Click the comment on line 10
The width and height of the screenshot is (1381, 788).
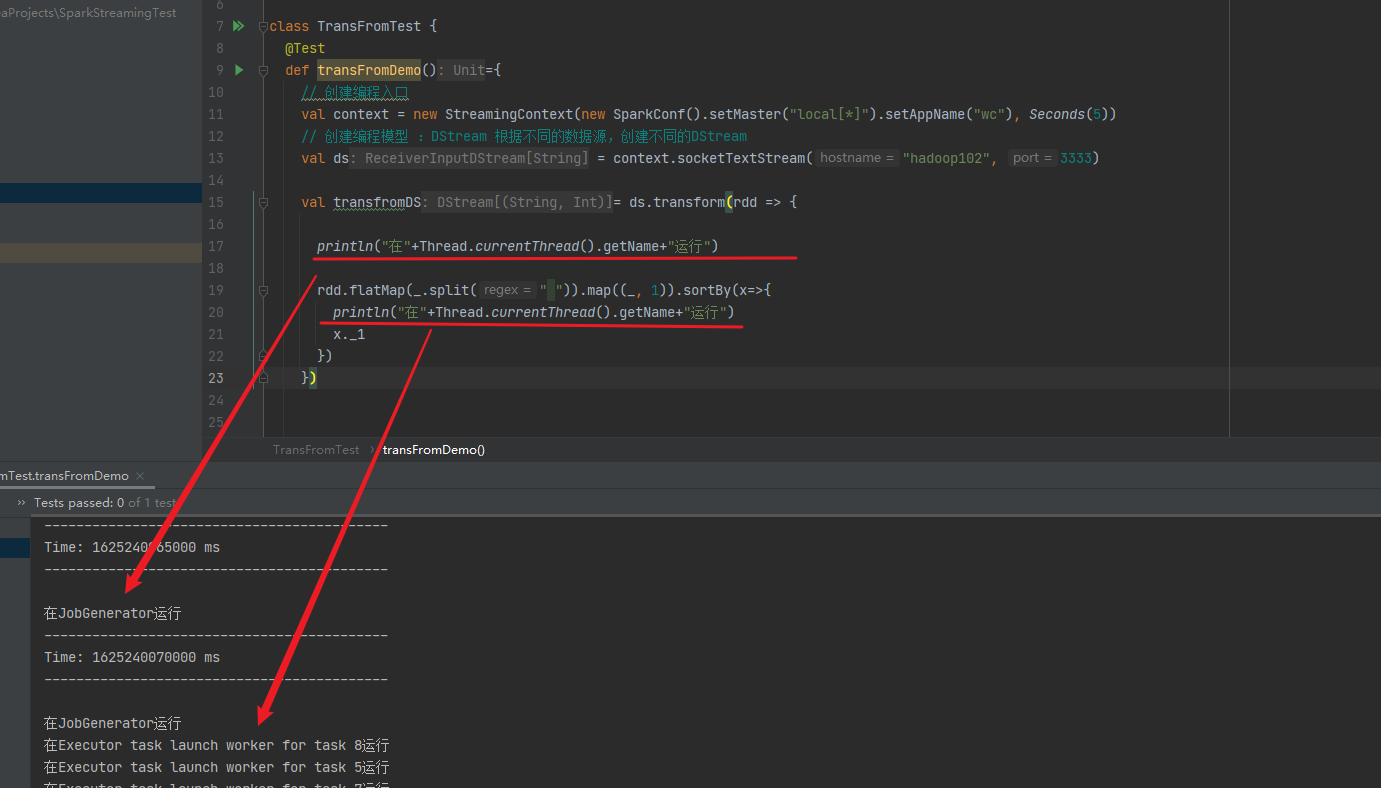point(355,92)
